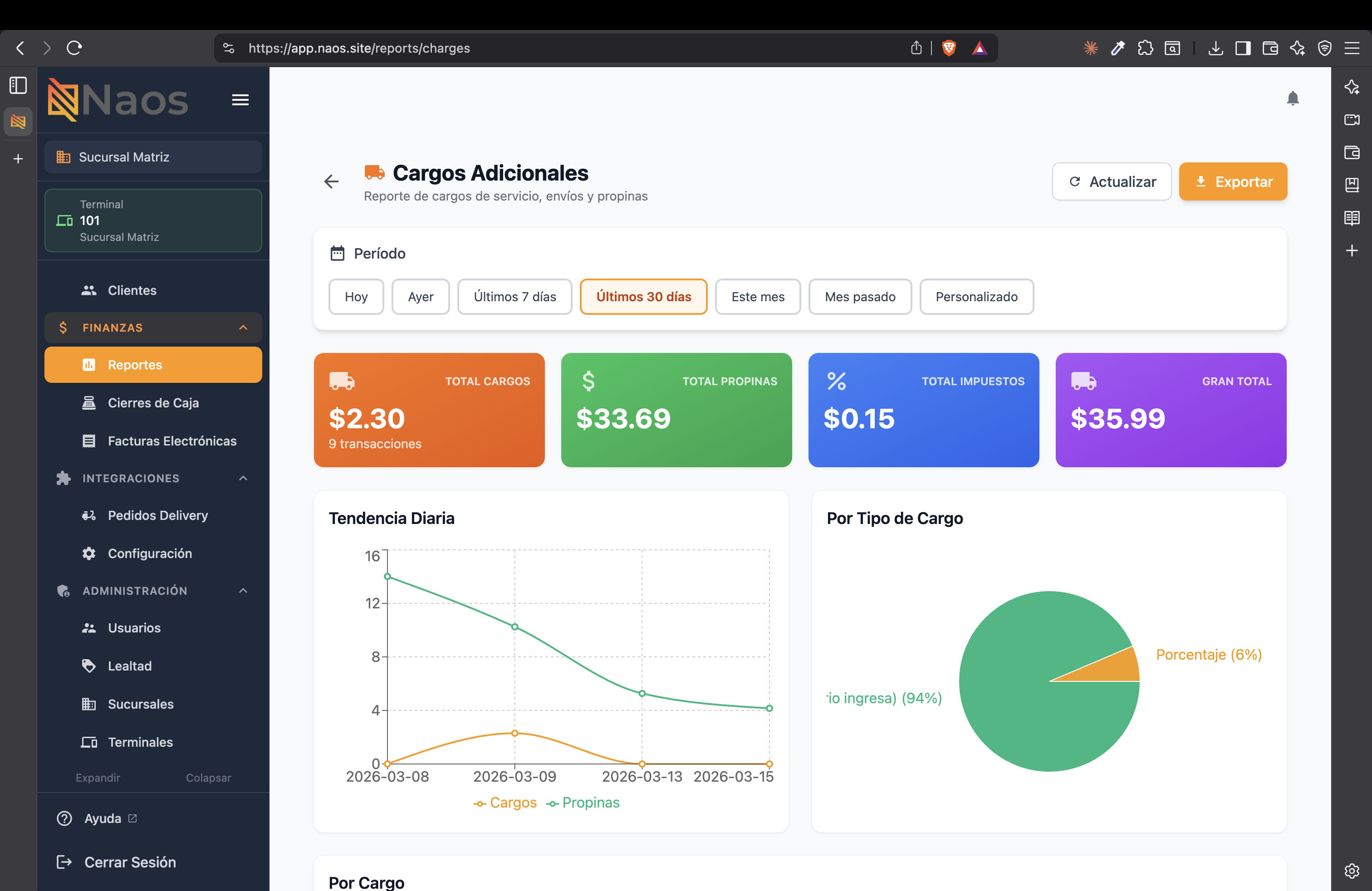
Task: Click the Exportar button
Action: point(1233,181)
